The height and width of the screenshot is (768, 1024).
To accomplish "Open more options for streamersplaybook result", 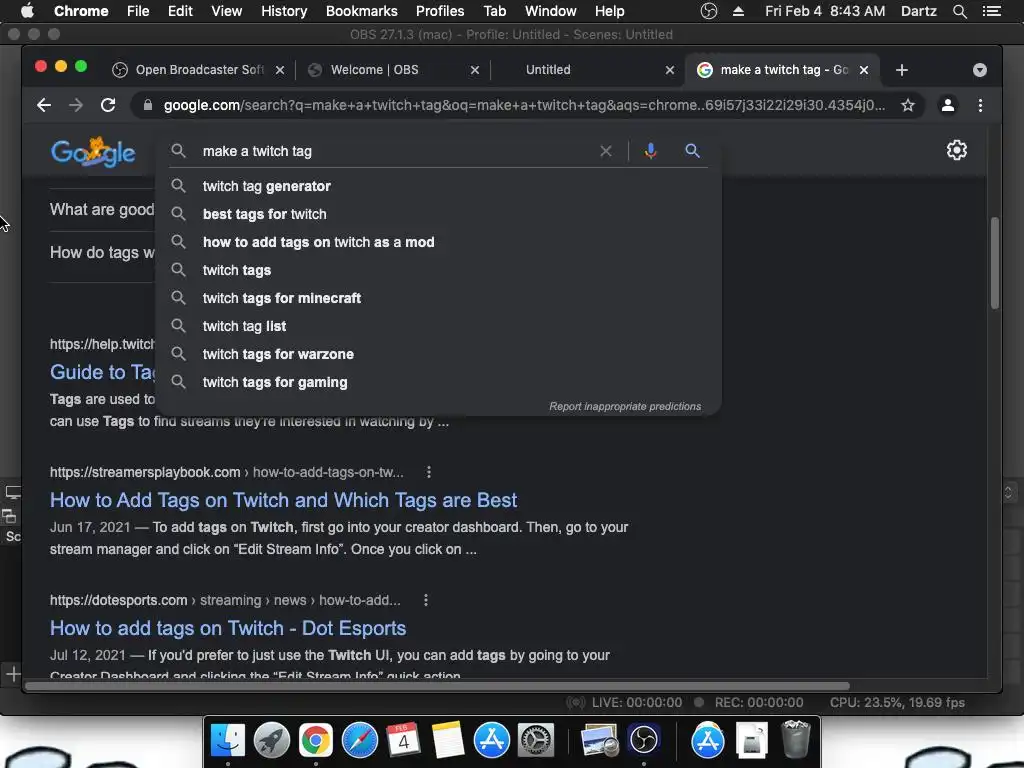I will point(428,472).
